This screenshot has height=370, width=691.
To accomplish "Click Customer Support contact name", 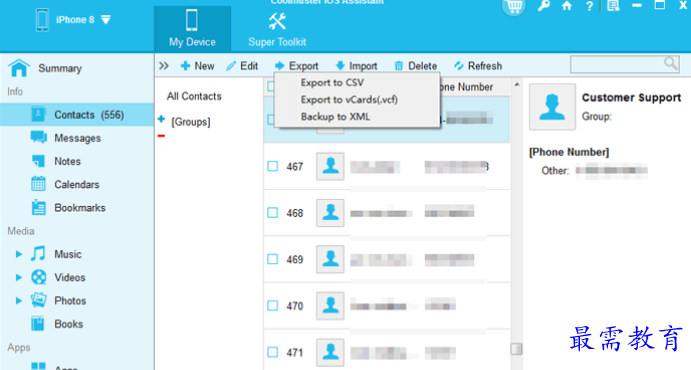I will (632, 98).
